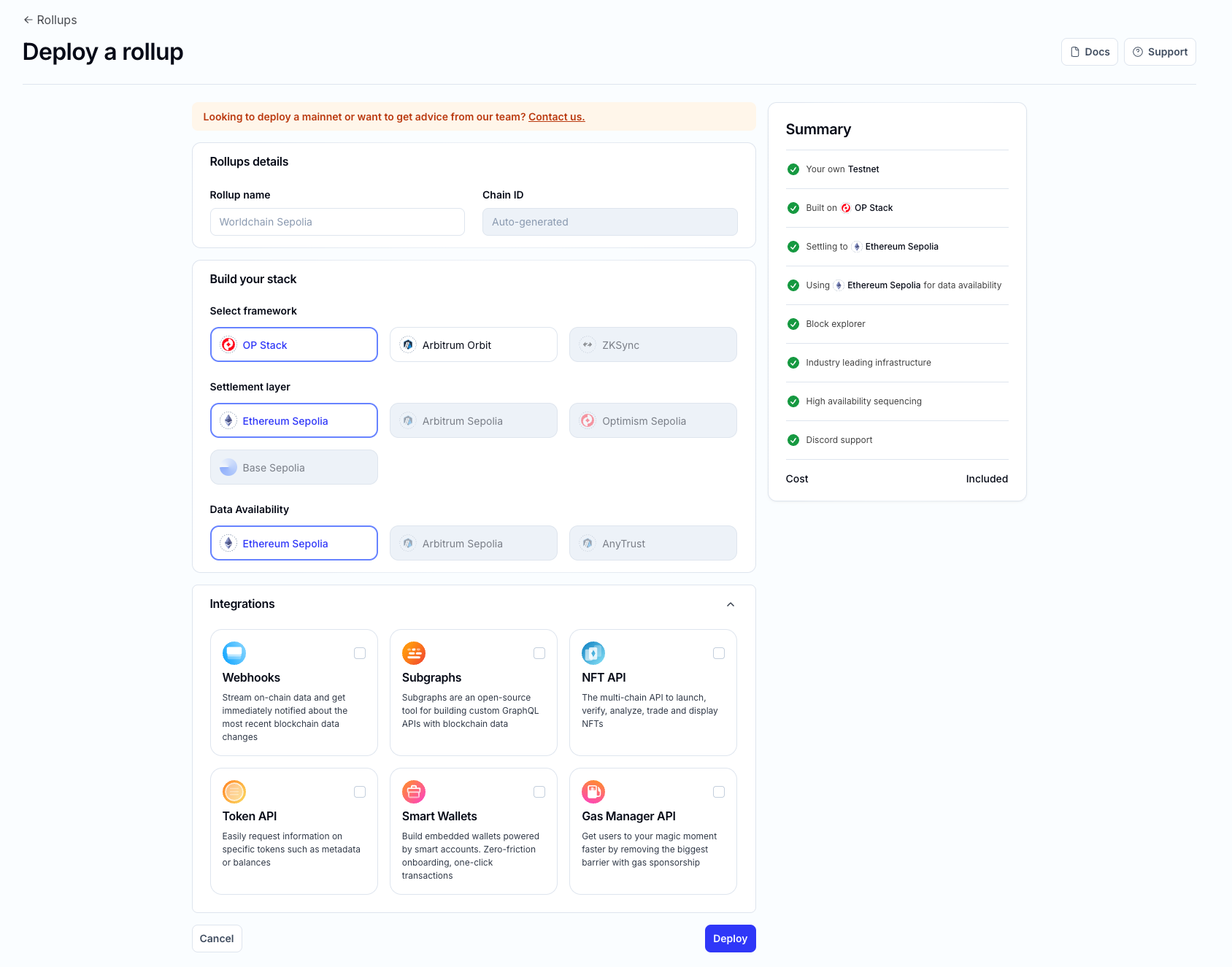Image resolution: width=1232 pixels, height=967 pixels.
Task: Enable the Webhooks integration checkbox
Action: coord(360,653)
